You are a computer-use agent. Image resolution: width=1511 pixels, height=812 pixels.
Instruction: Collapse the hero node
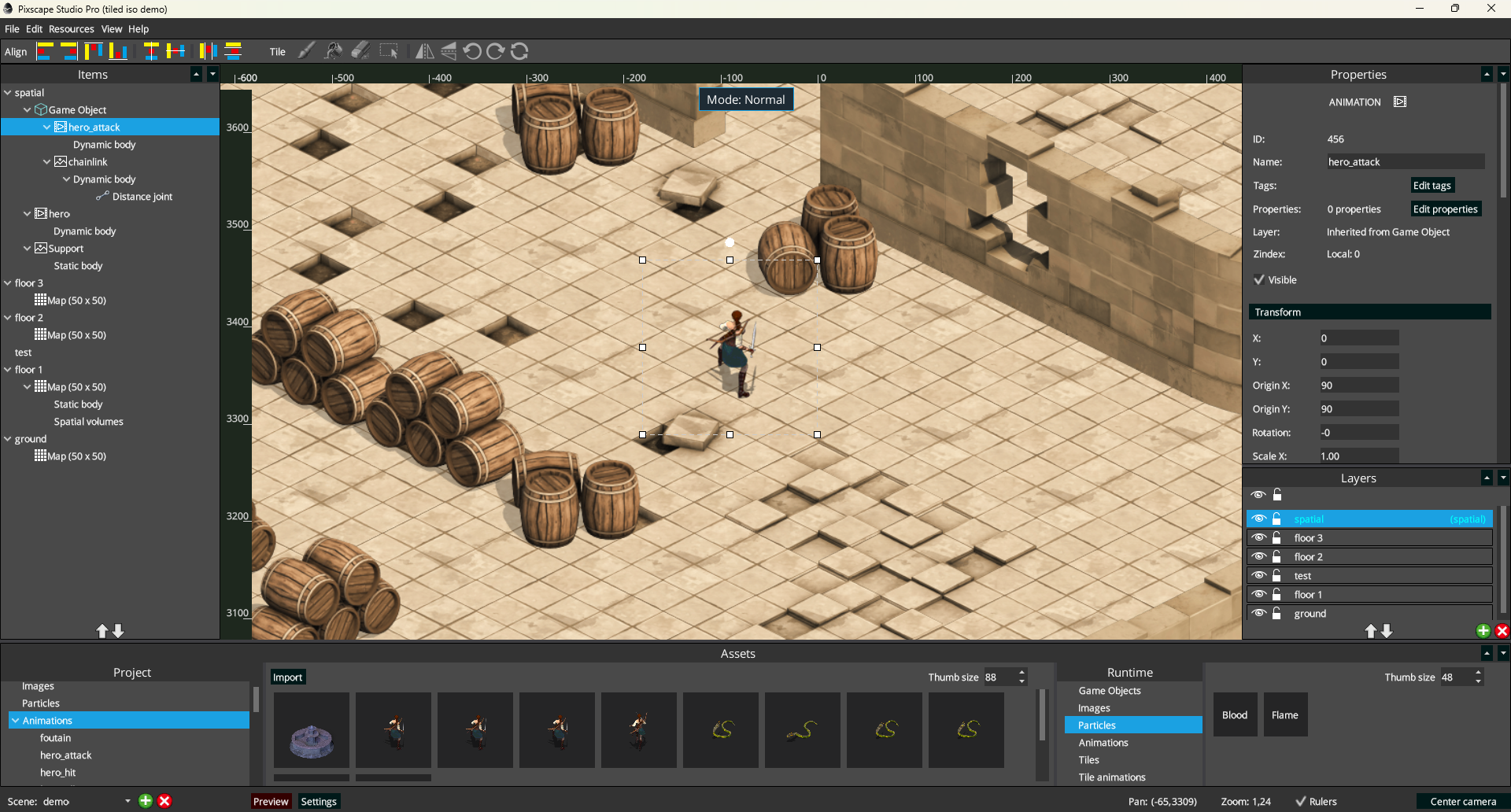(x=28, y=213)
